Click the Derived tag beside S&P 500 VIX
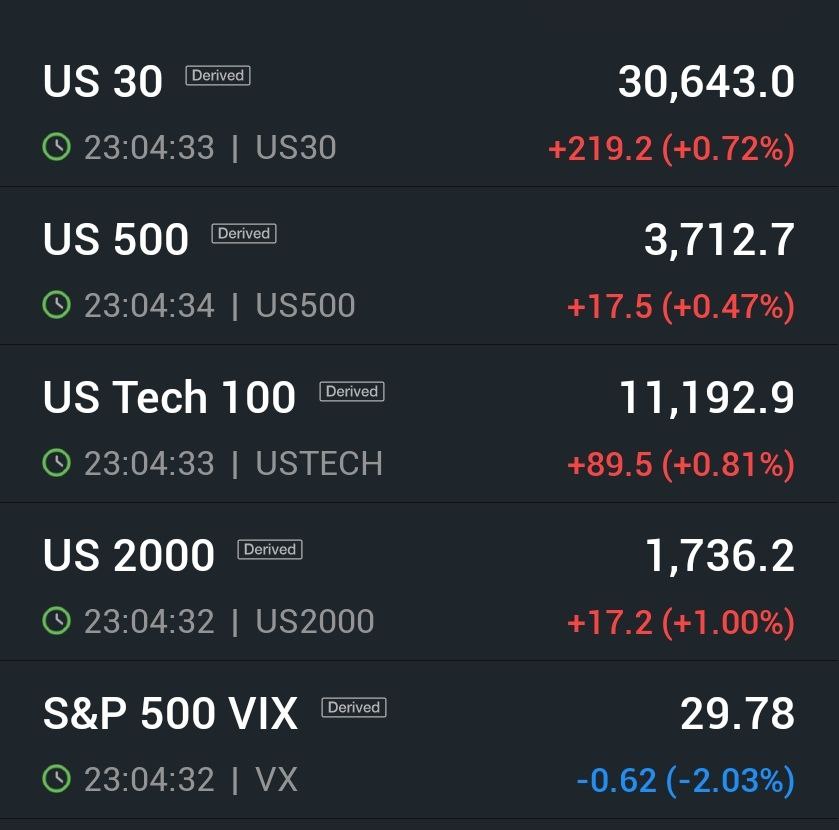839x830 pixels. coord(354,707)
